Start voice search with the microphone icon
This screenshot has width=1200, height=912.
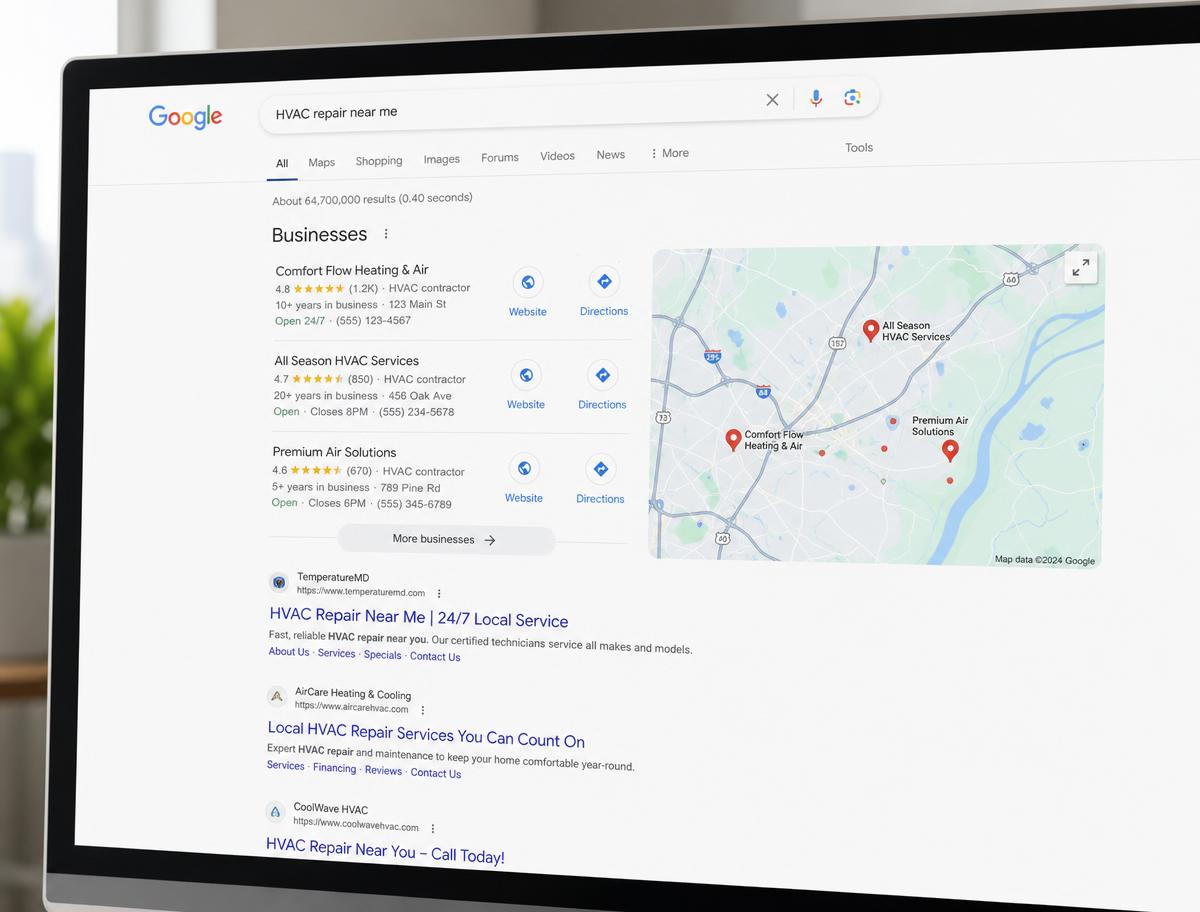tap(816, 97)
